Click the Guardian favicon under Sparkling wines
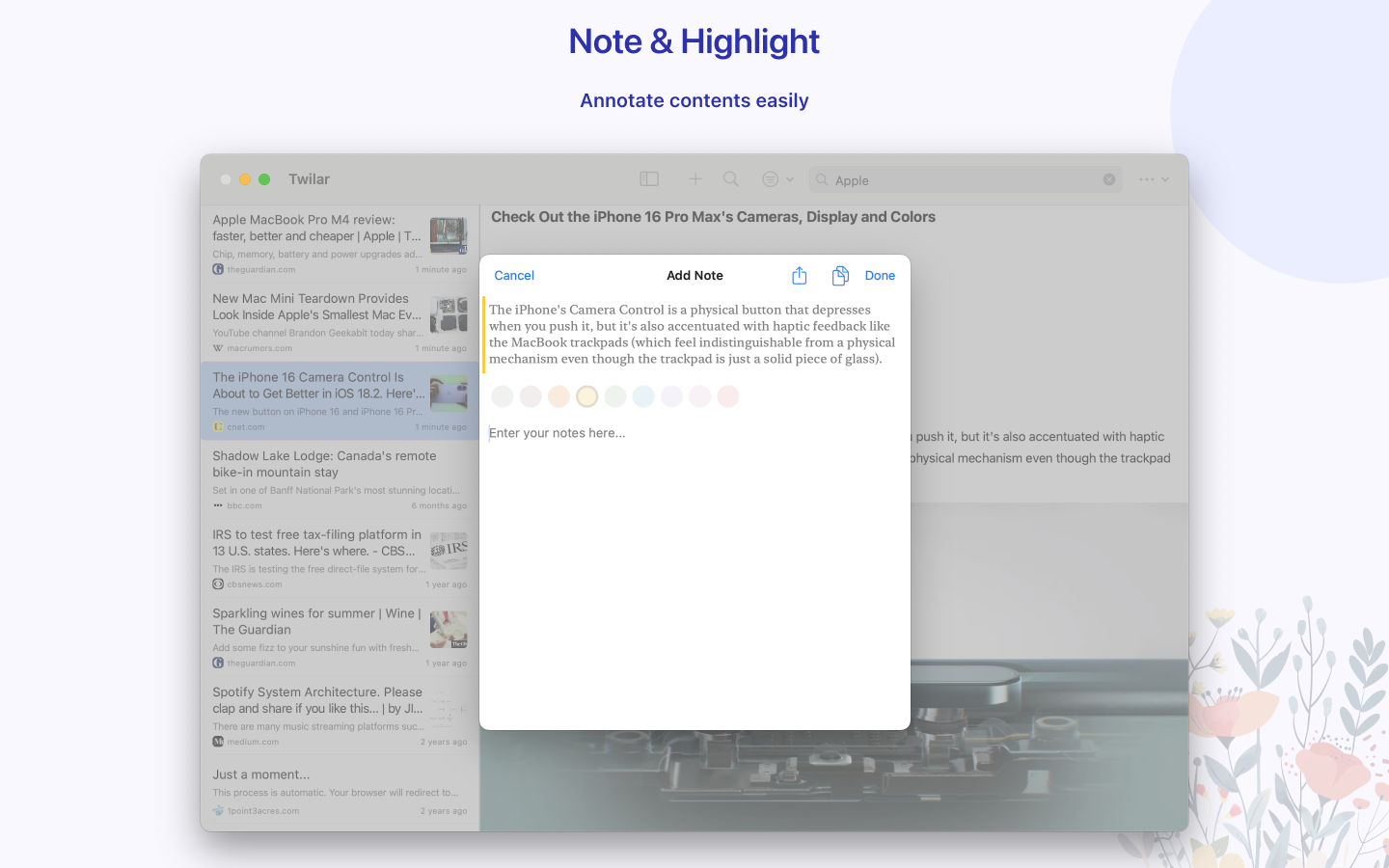Screen dimensions: 1389x868 coord(218,664)
